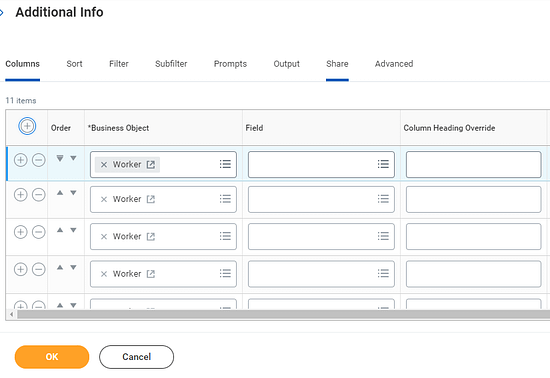Viewport: 550px width, 378px height.
Task: Move the third row down
Action: pos(73,230)
